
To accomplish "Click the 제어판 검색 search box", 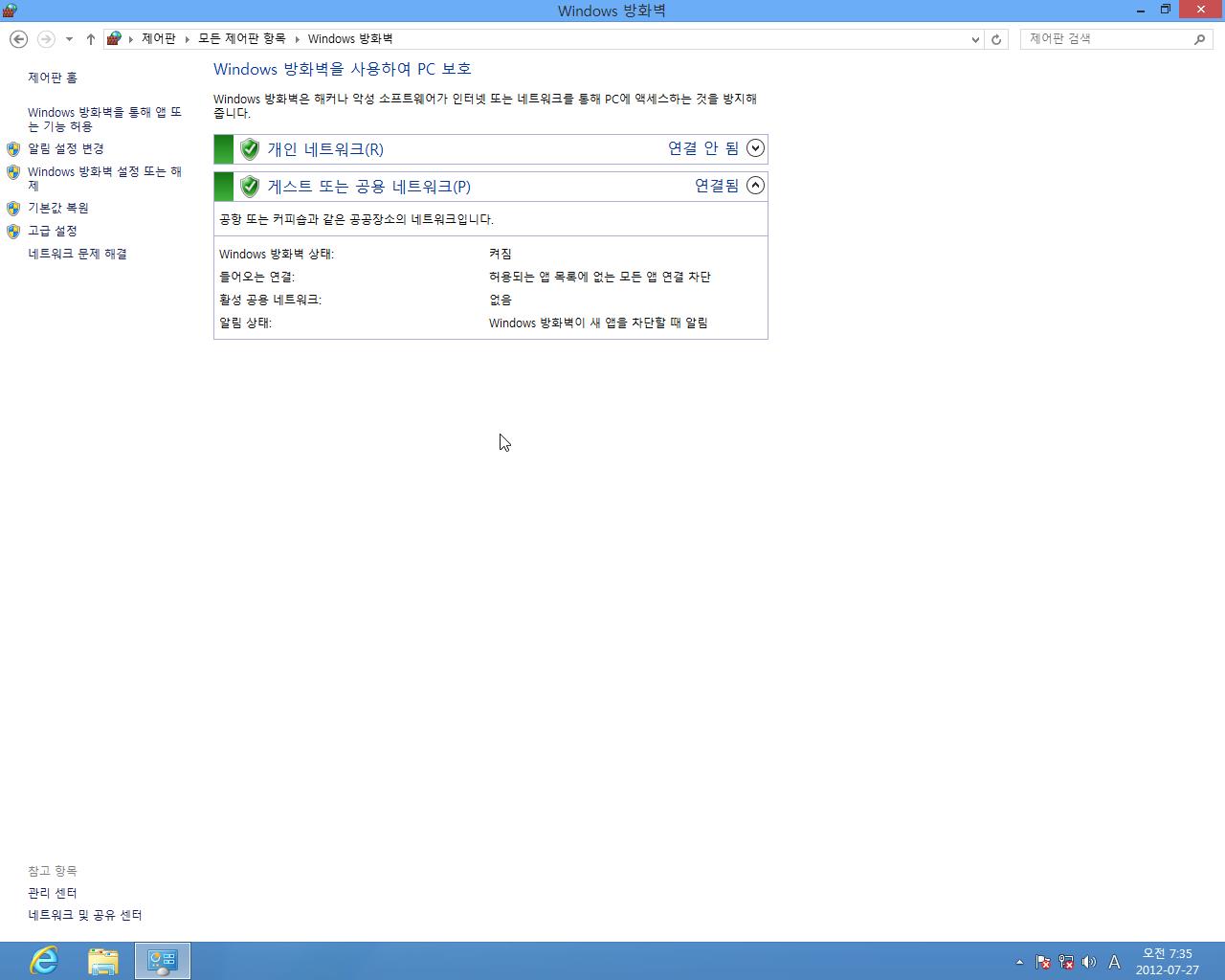I will 1106,39.
